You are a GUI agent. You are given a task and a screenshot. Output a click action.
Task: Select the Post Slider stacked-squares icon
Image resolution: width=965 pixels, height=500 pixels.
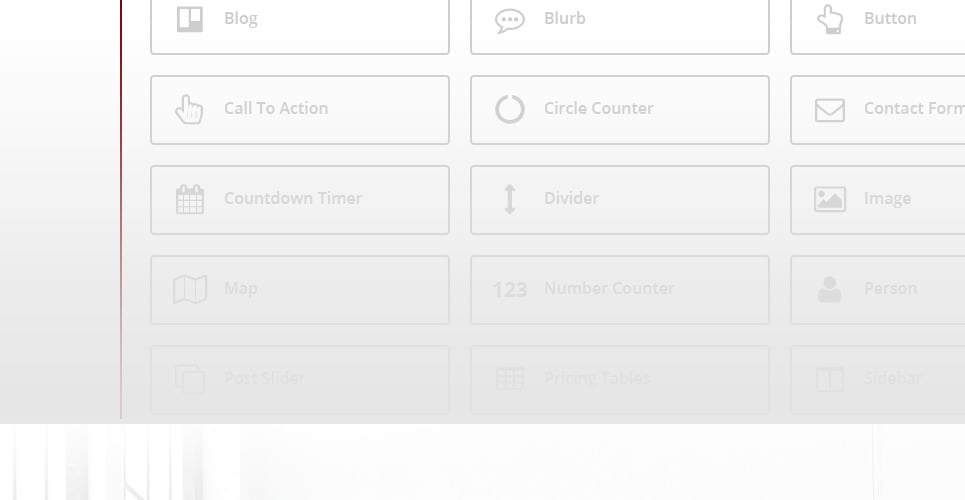coord(190,379)
